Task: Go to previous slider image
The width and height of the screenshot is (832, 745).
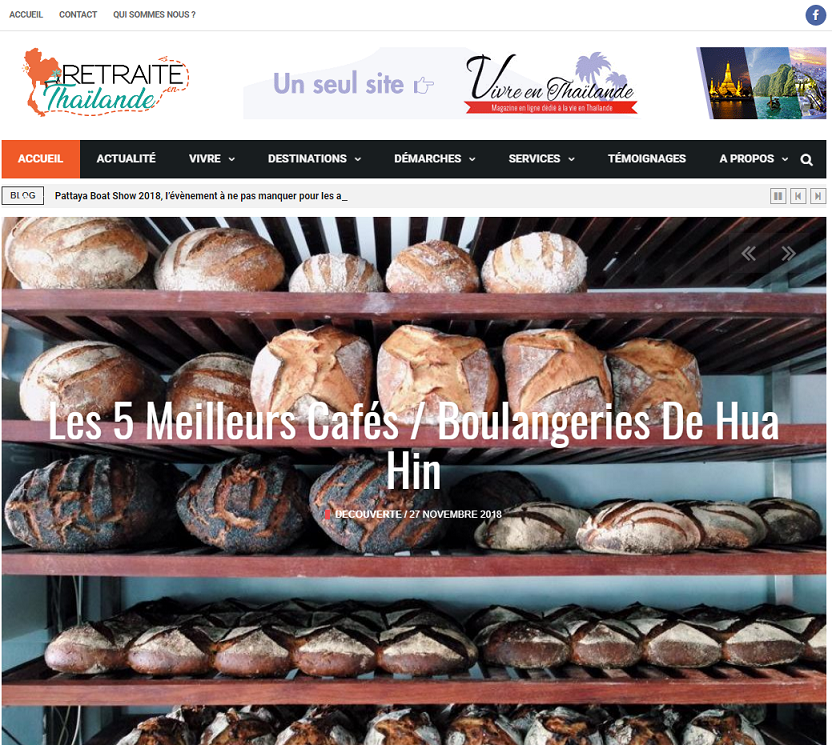Action: tap(748, 253)
